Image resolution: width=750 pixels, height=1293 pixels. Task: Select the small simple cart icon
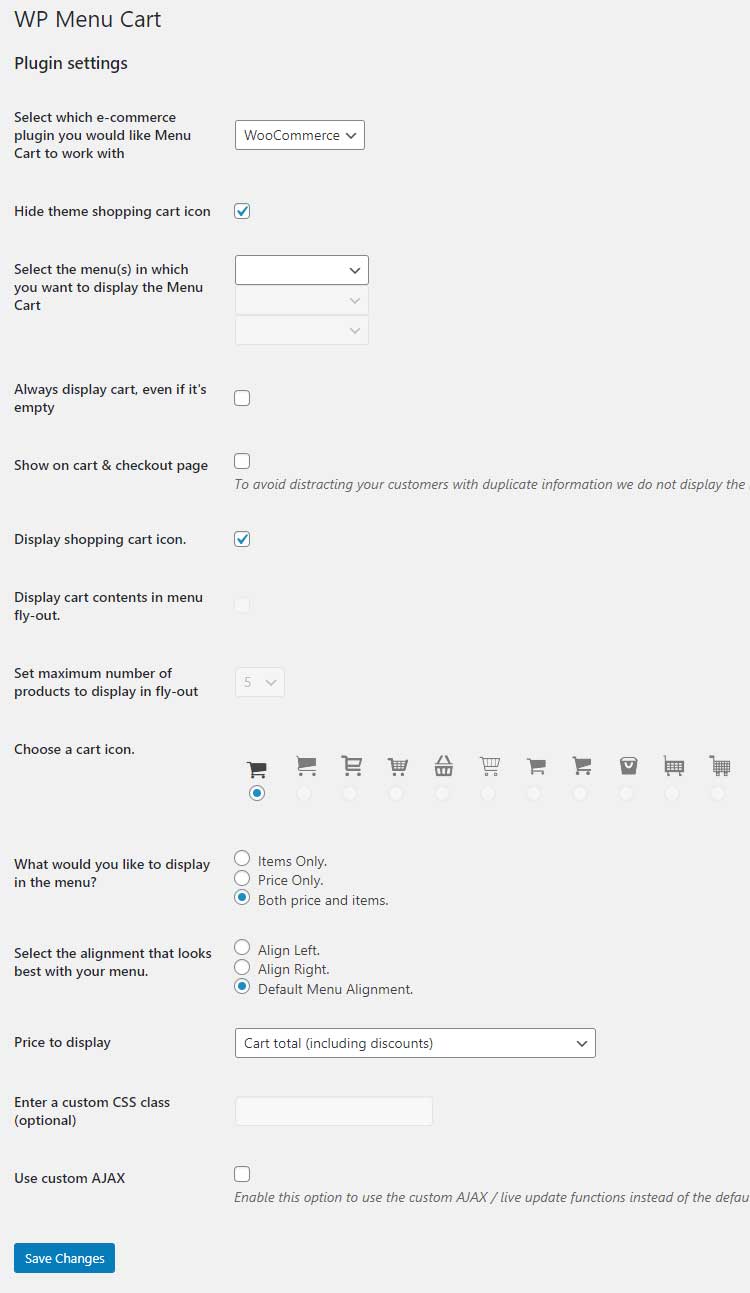536,793
